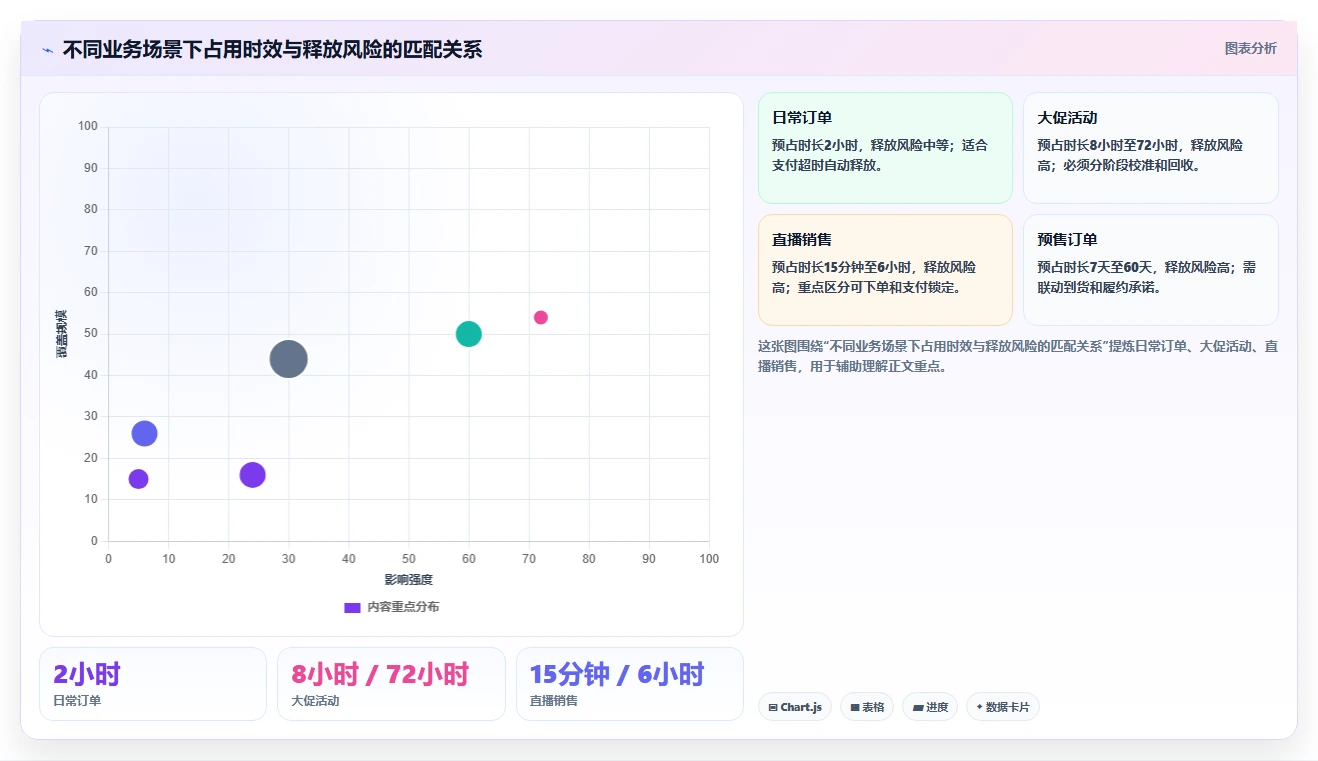Select the large gray bubble in the chart
The width and height of the screenshot is (1318, 761).
point(288,359)
